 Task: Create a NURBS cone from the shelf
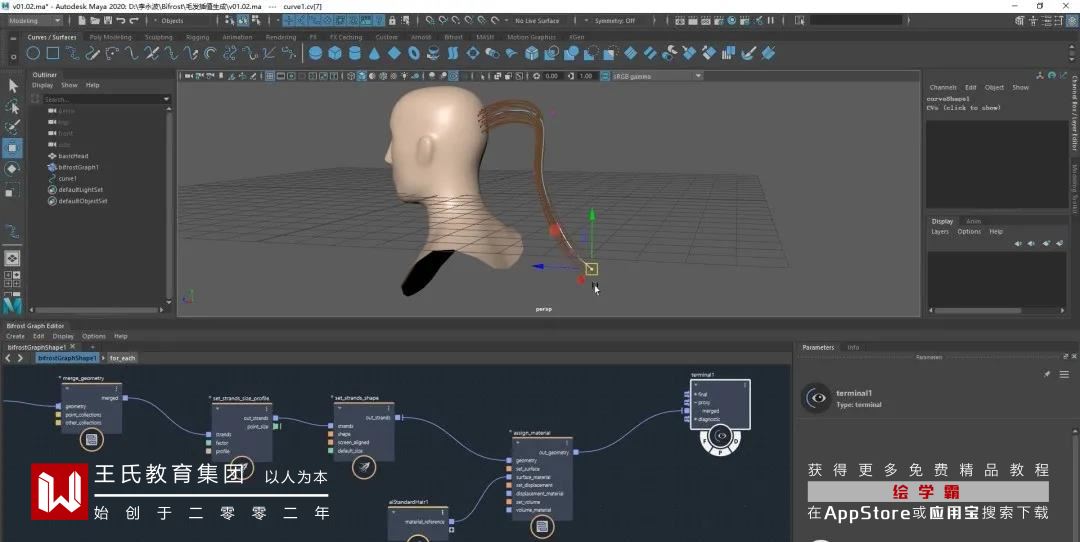coord(375,53)
